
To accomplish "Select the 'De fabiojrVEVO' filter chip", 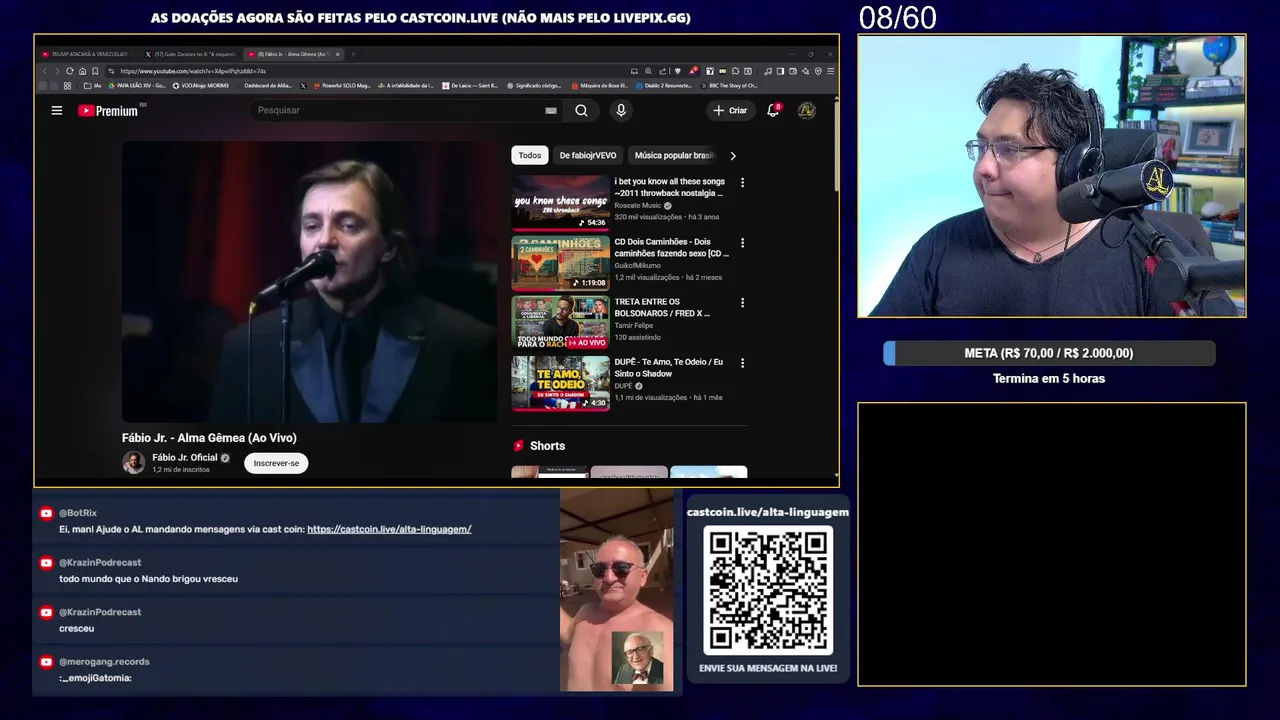I will (588, 155).
